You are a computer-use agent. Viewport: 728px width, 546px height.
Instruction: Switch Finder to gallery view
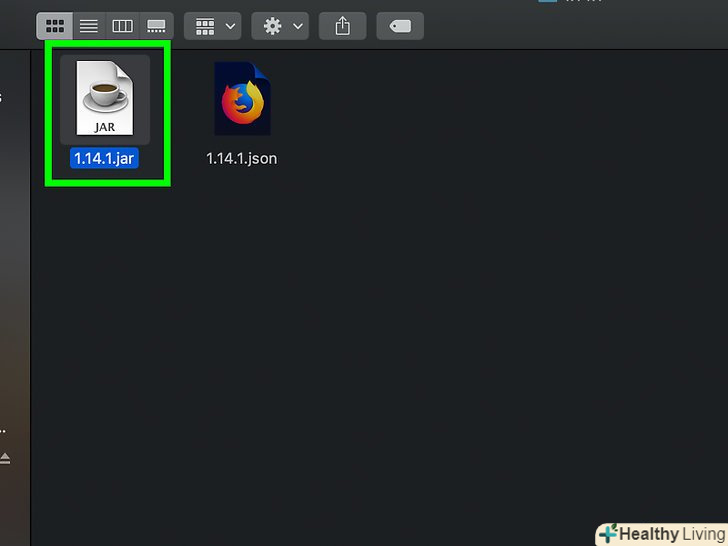point(156,26)
